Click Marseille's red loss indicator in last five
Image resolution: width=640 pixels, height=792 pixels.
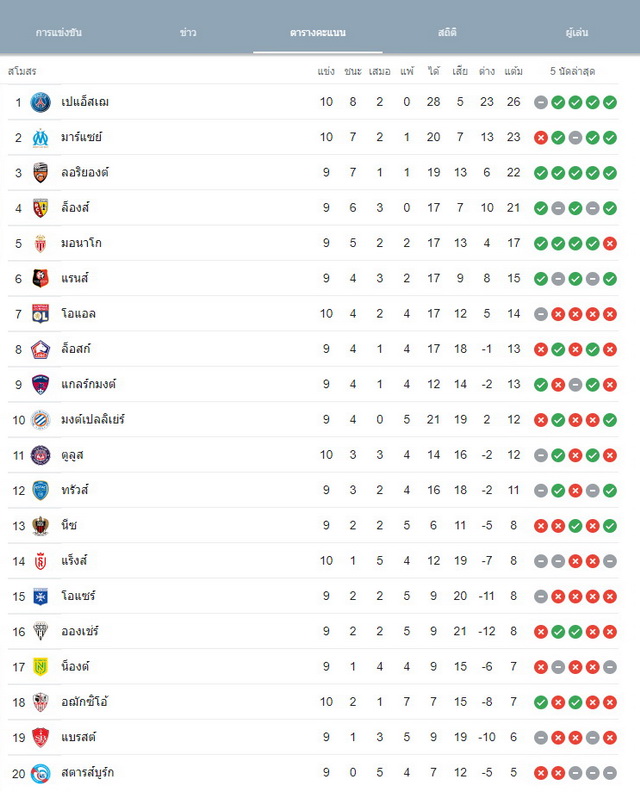541,138
